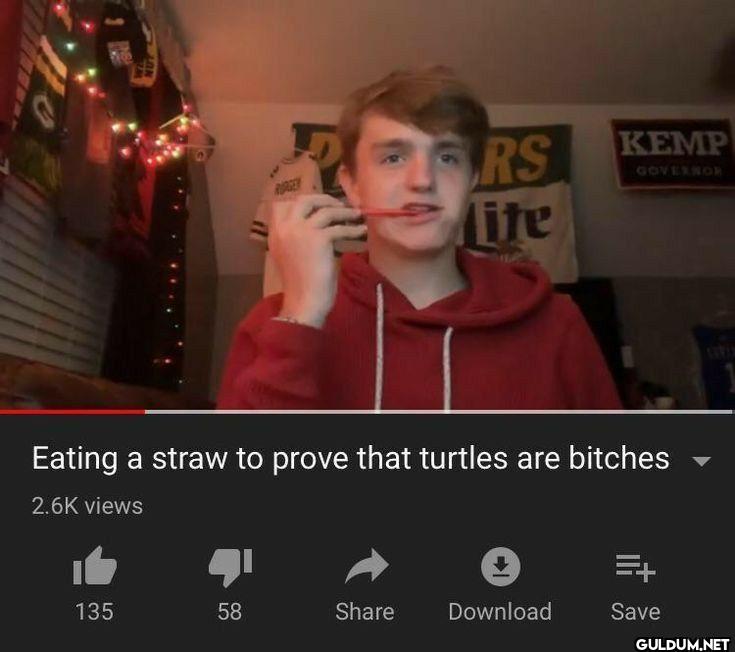Click the Save text label
This screenshot has width=735, height=652.
click(636, 612)
